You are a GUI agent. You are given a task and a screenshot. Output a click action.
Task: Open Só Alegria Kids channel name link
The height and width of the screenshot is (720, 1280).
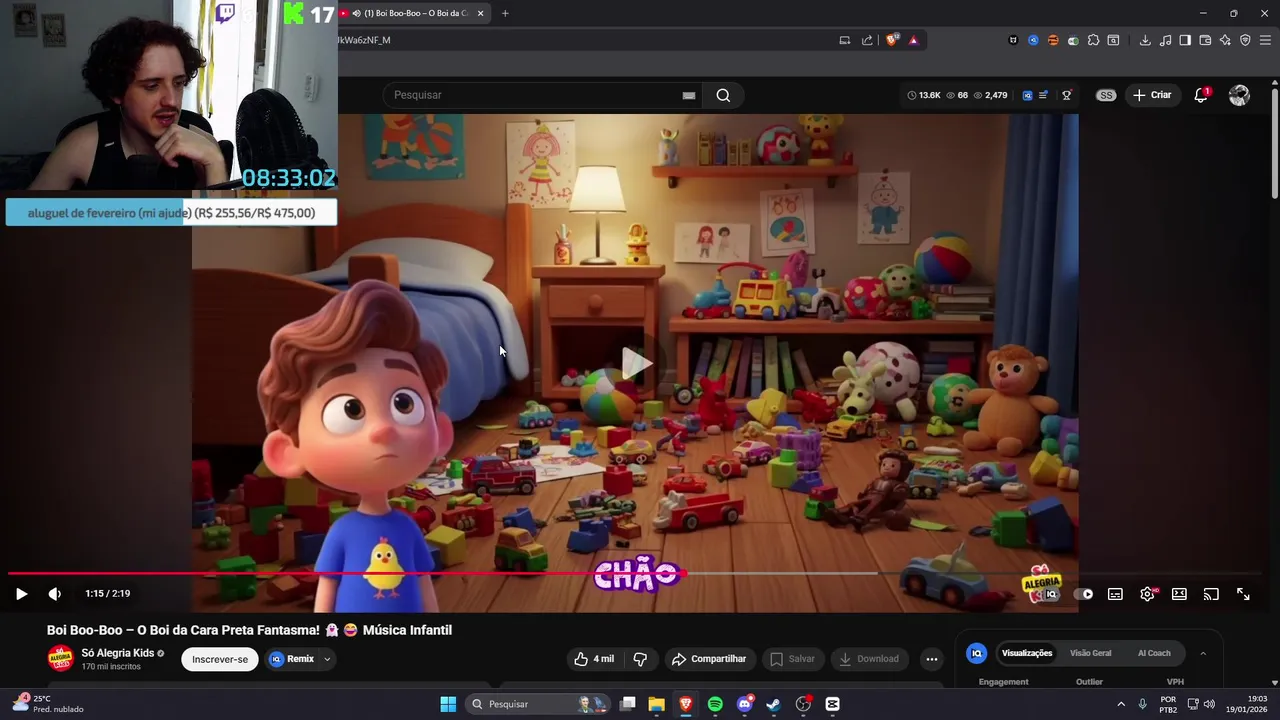pyautogui.click(x=117, y=653)
